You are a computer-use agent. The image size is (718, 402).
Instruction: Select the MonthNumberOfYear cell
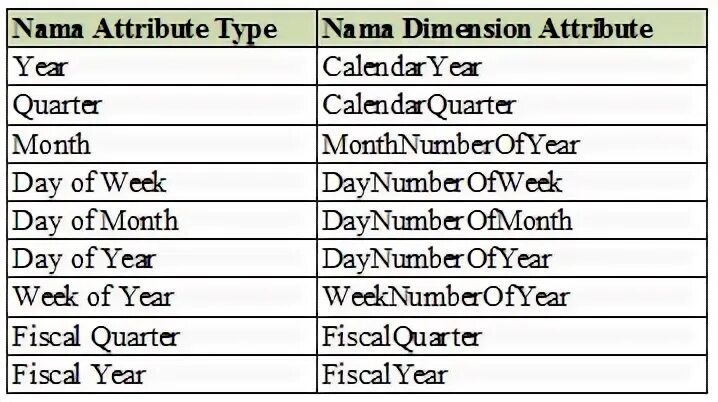(x=512, y=144)
